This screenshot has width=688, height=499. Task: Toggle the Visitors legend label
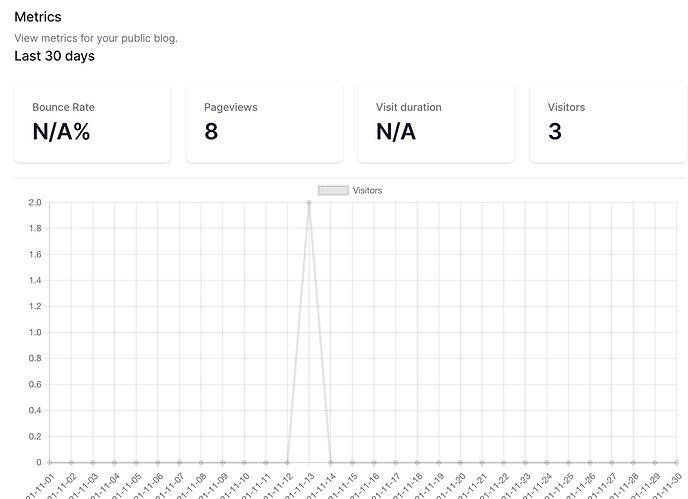coord(367,190)
